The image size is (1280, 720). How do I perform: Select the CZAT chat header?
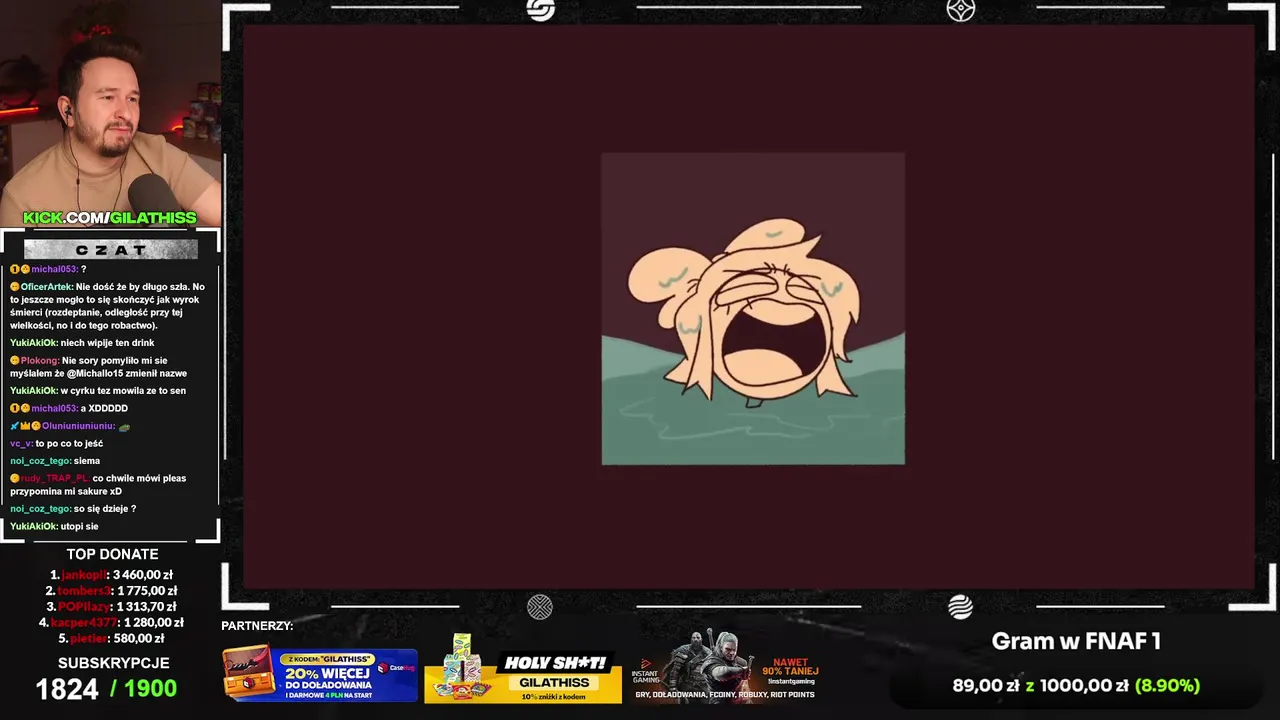[x=110, y=249]
